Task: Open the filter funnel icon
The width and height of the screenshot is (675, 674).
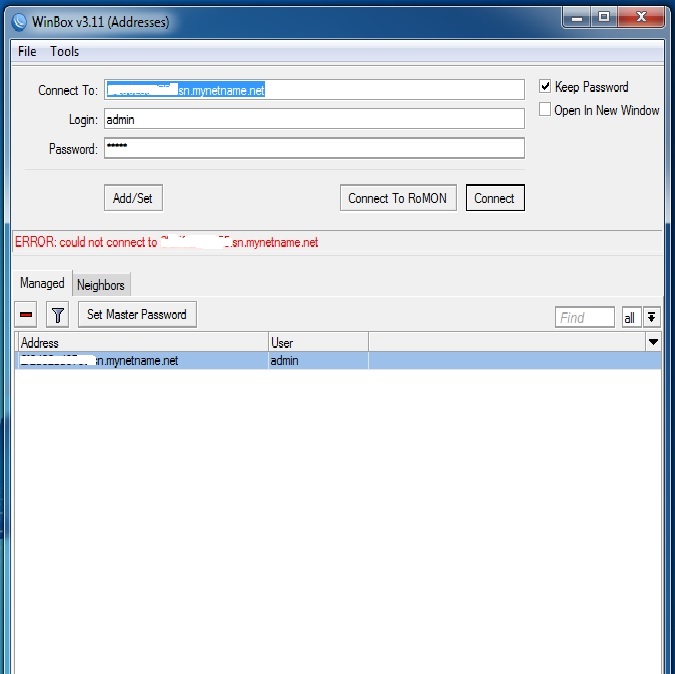Action: point(57,315)
